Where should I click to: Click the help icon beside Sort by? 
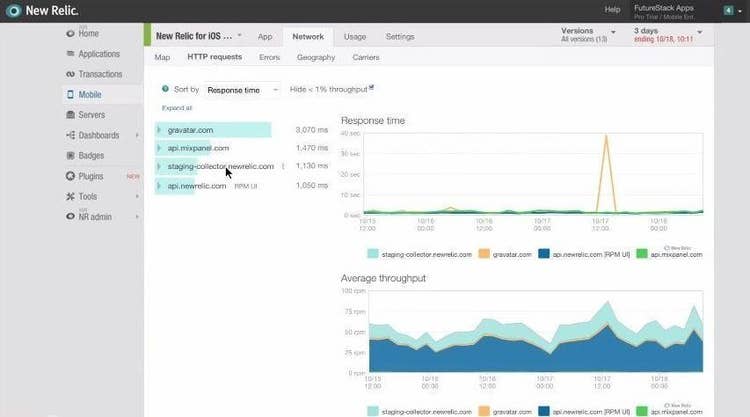click(165, 89)
